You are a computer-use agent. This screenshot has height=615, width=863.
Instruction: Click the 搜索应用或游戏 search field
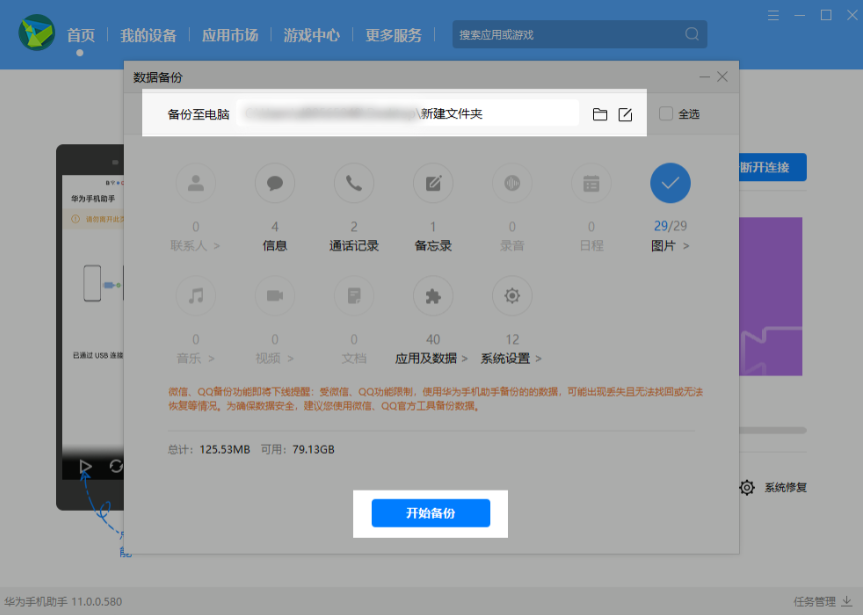pos(580,34)
